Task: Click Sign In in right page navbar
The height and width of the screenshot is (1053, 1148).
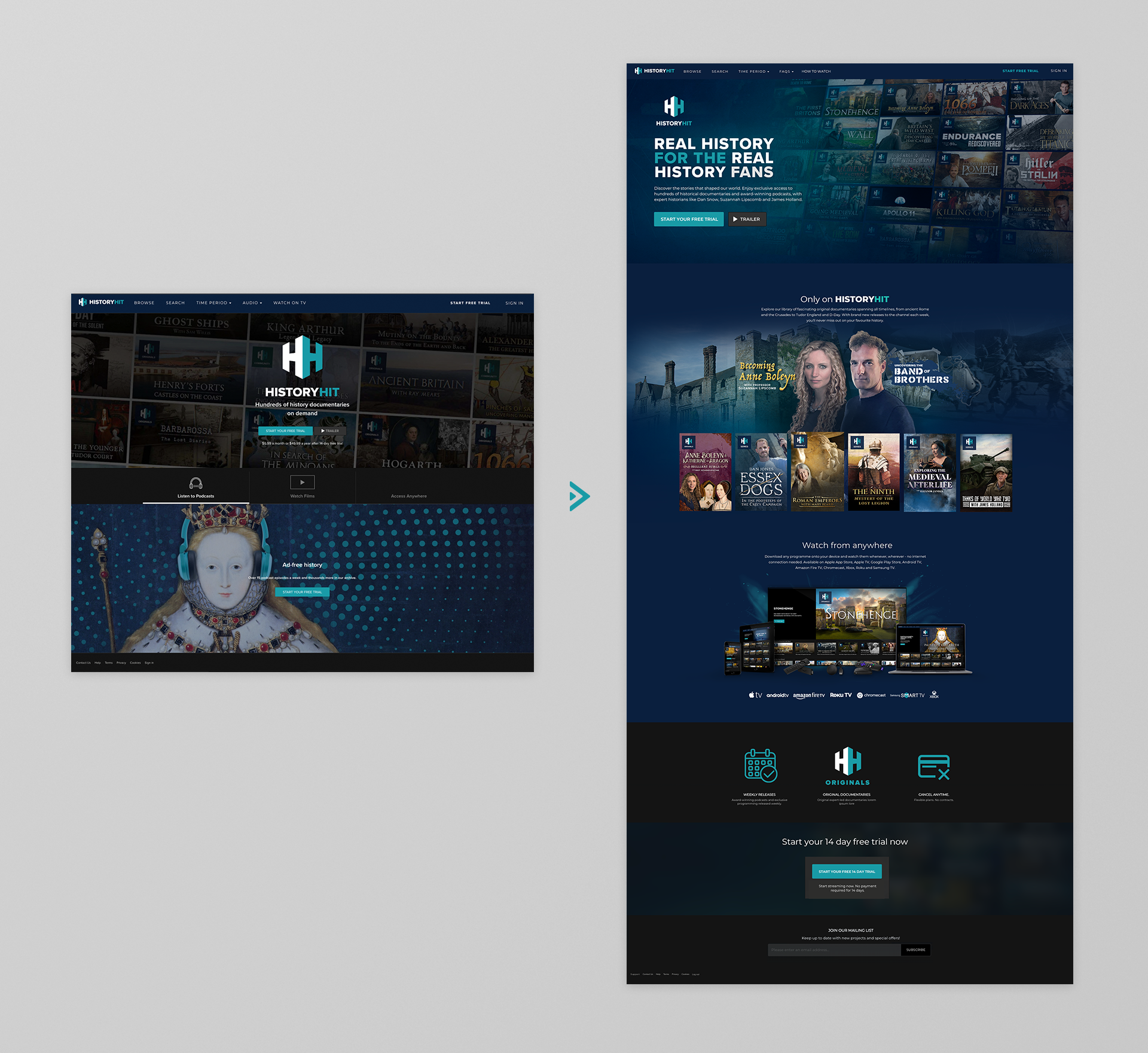Action: coord(1058,71)
